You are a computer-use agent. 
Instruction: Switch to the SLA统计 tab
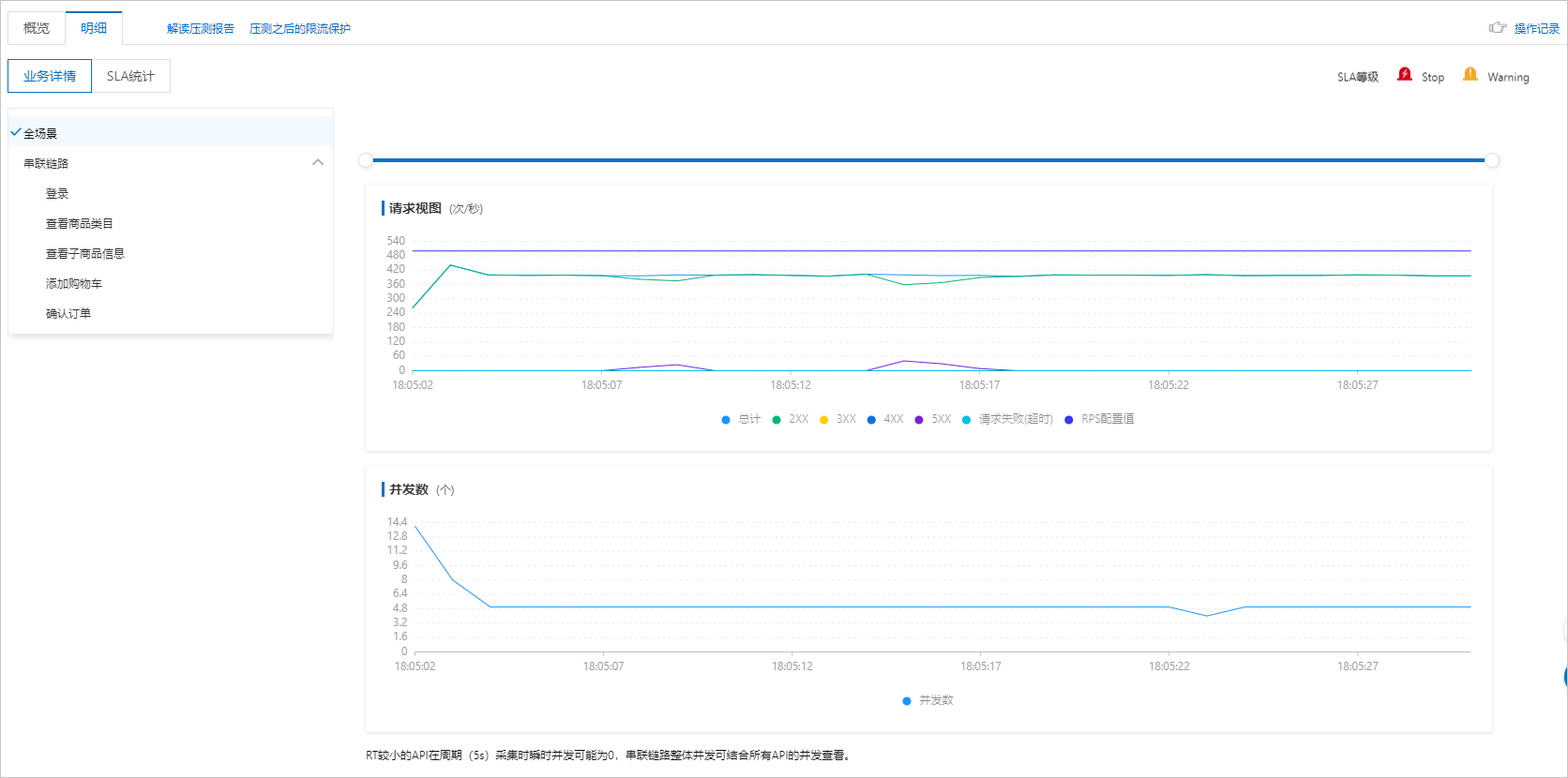[130, 76]
